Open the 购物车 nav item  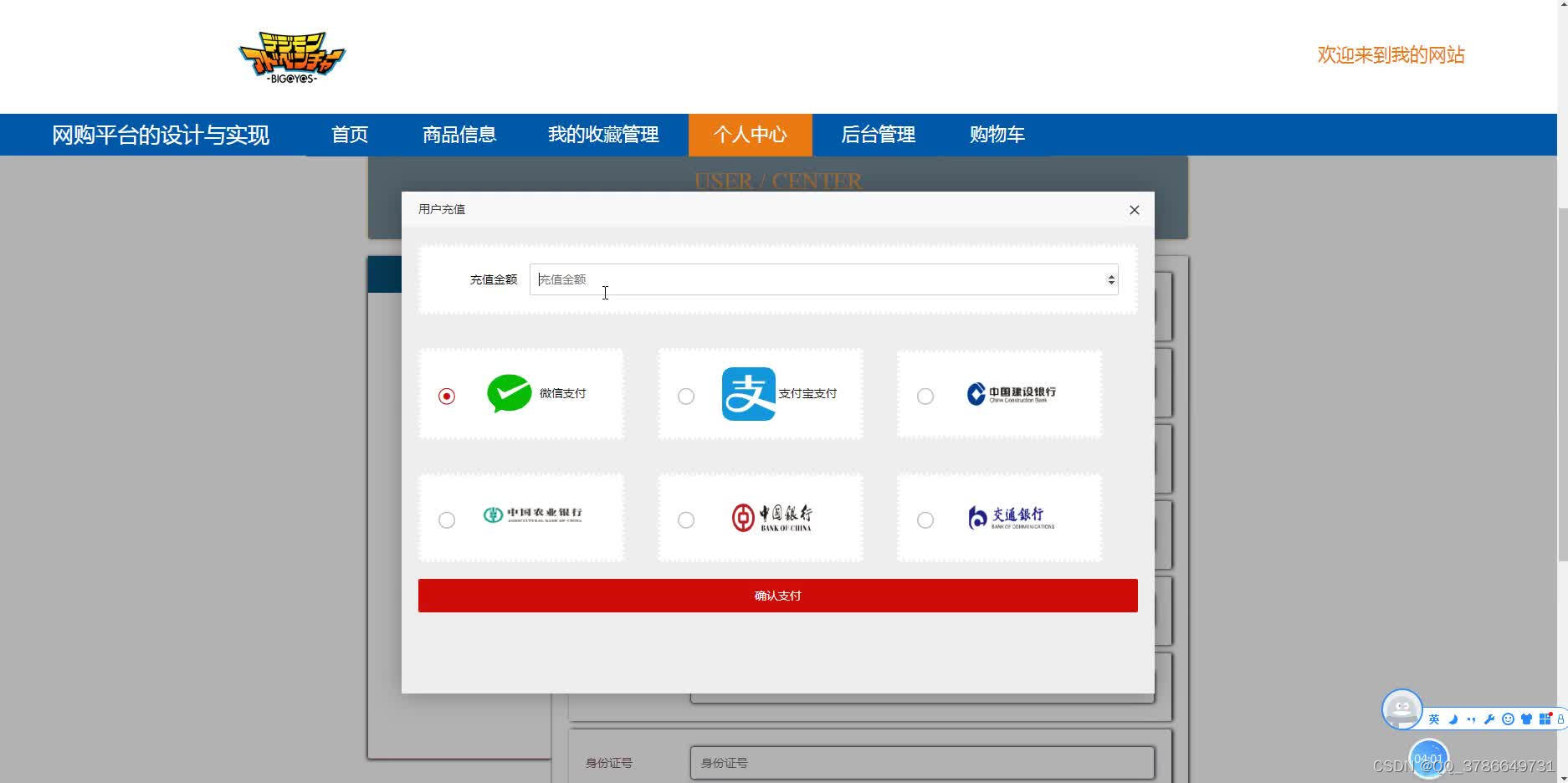coord(997,135)
